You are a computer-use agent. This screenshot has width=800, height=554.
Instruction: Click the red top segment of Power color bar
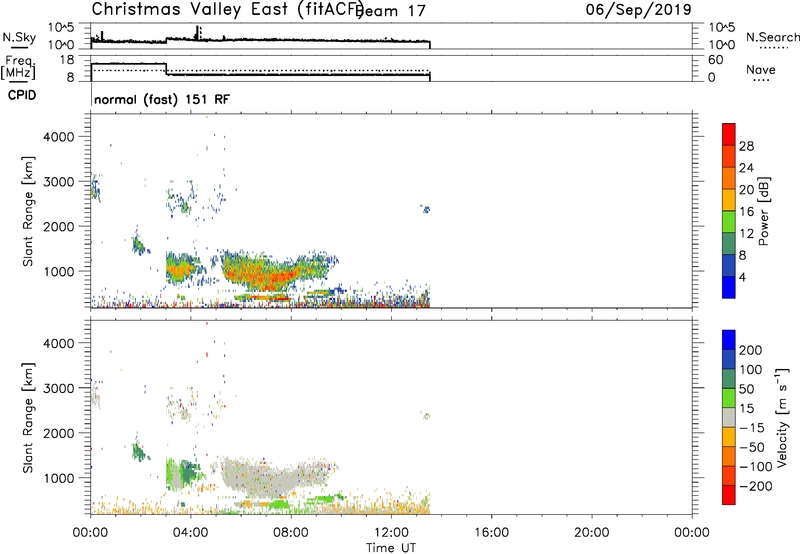[729, 134]
